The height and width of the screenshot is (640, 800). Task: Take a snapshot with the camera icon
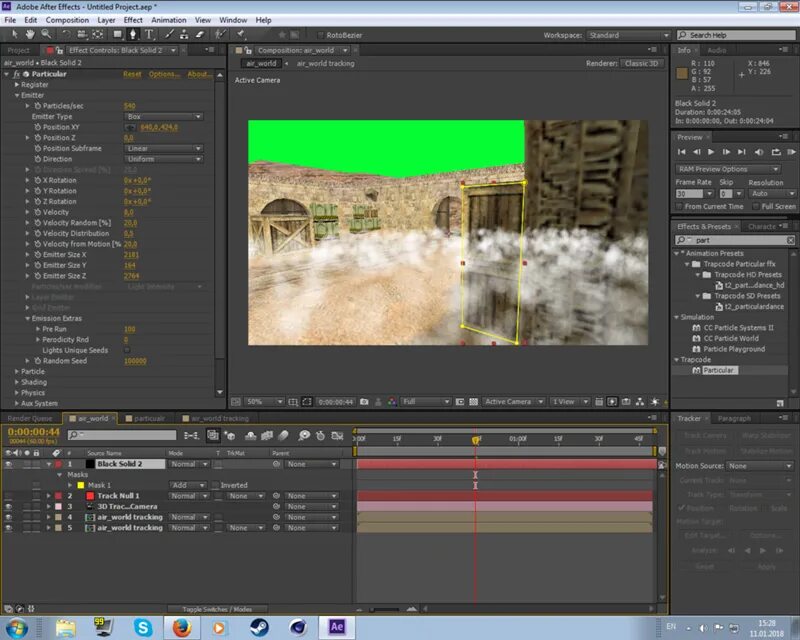[364, 402]
